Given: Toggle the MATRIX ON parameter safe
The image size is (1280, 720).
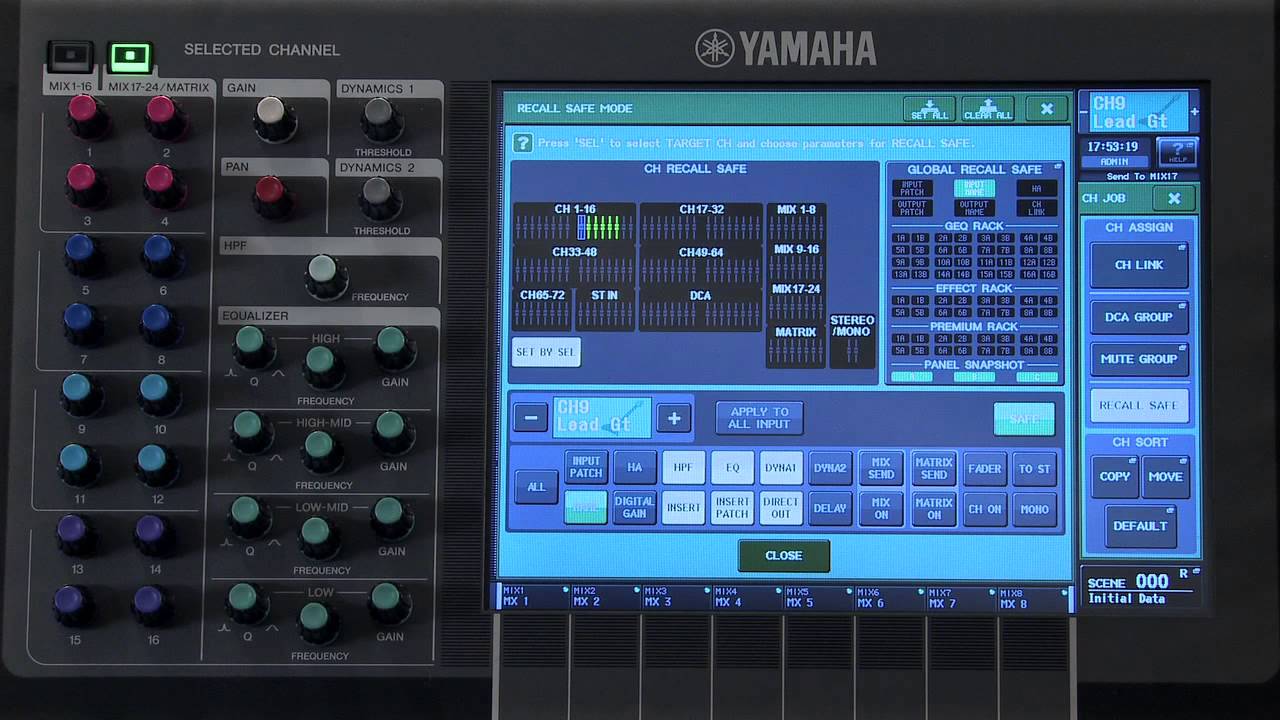Looking at the screenshot, I should [933, 509].
